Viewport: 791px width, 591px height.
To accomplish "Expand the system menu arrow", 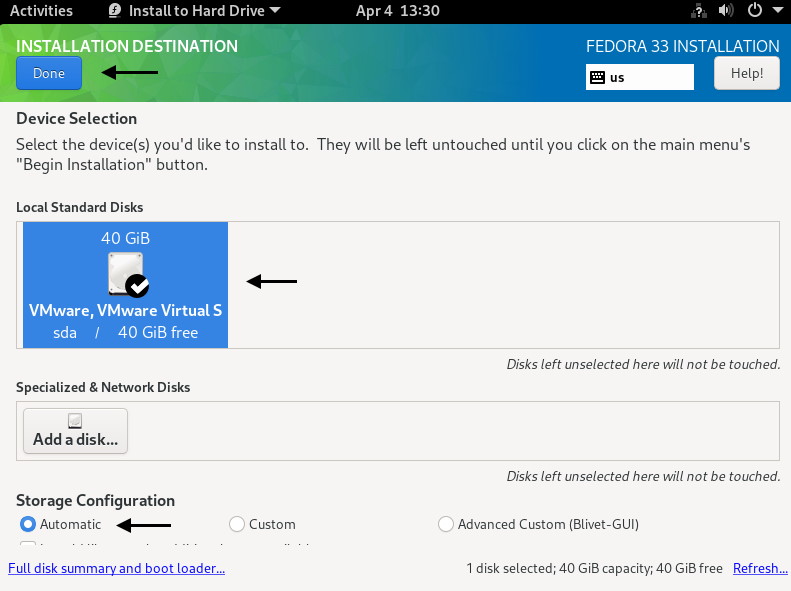I will click(777, 10).
